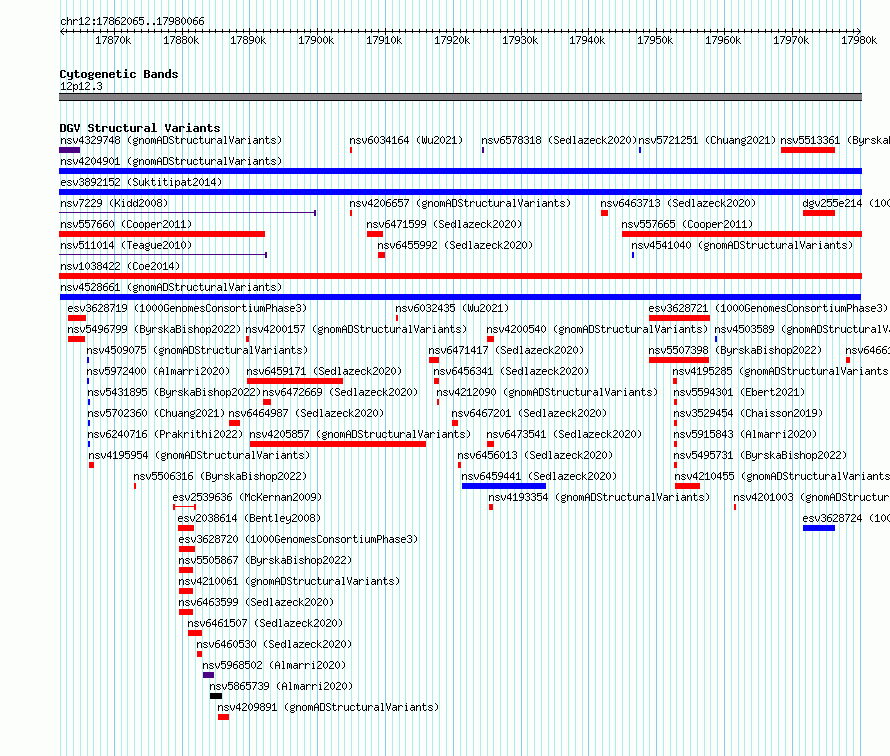Click the red bar under dgv255e214
The height and width of the screenshot is (756, 890).
tap(818, 213)
